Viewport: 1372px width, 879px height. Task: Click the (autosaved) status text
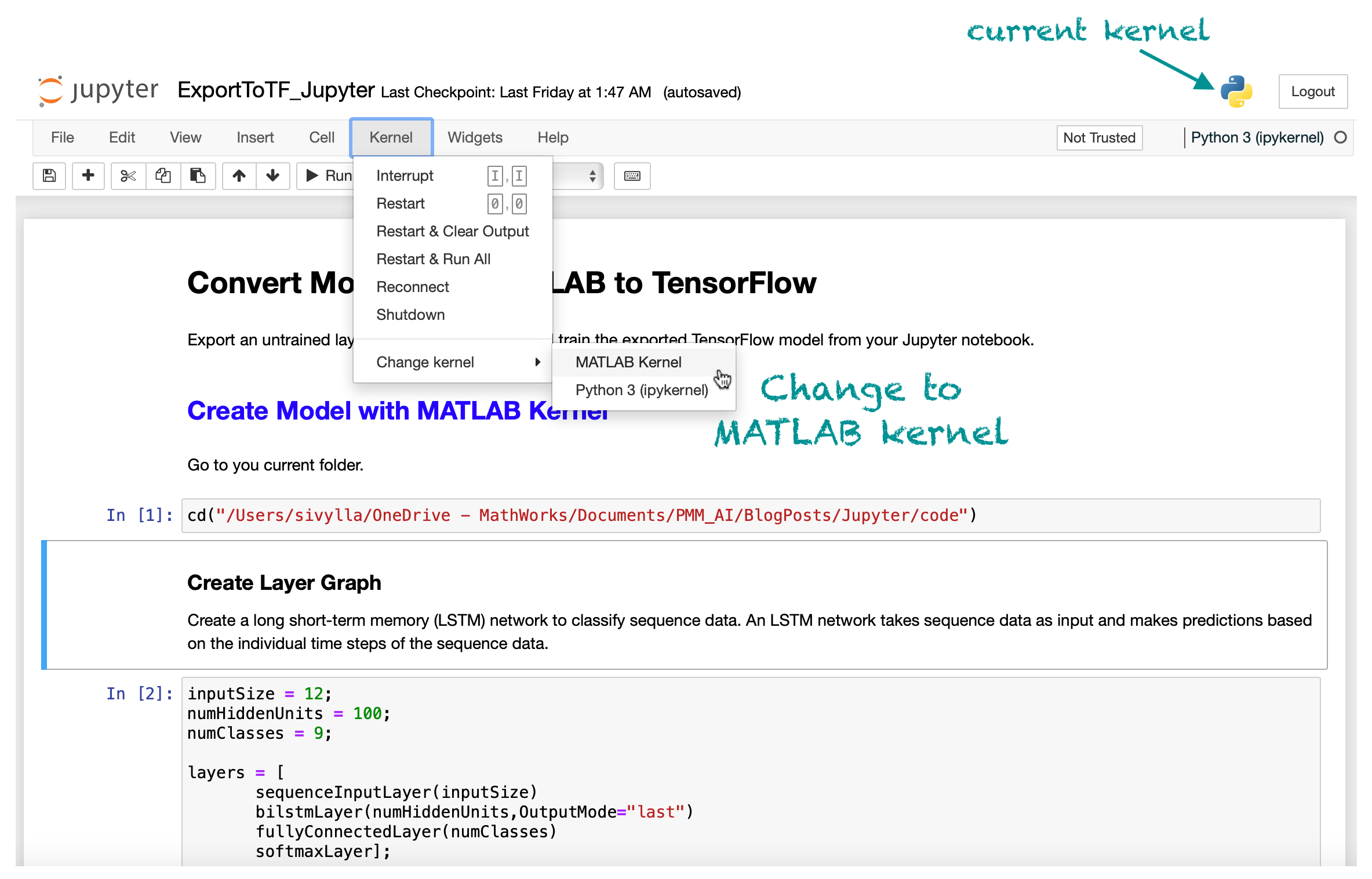coord(702,92)
